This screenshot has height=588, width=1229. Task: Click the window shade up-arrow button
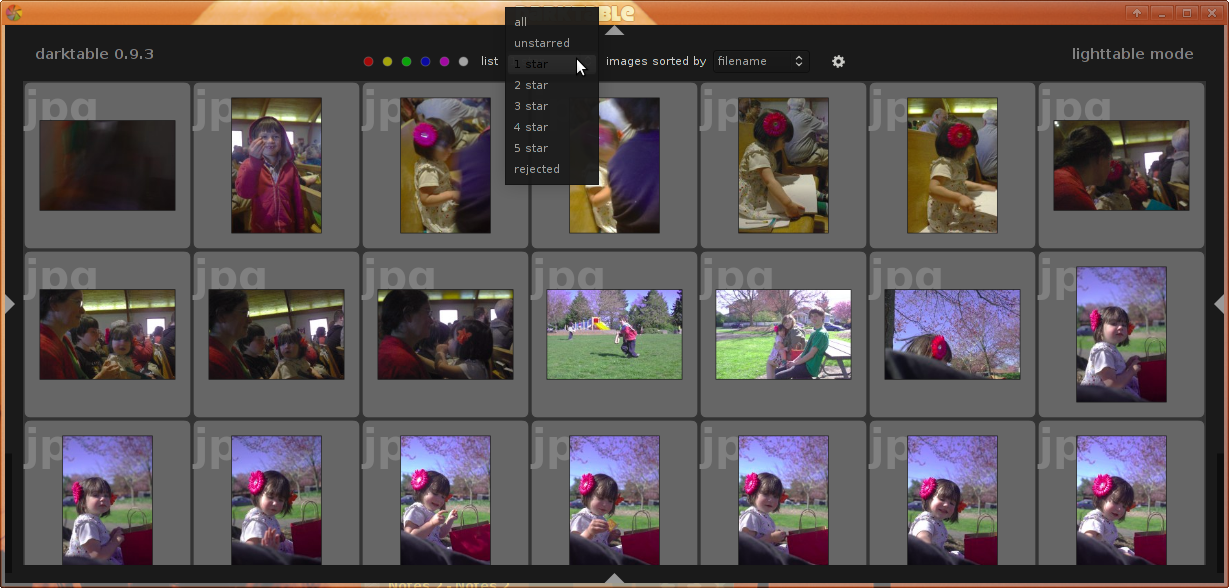(x=1137, y=13)
